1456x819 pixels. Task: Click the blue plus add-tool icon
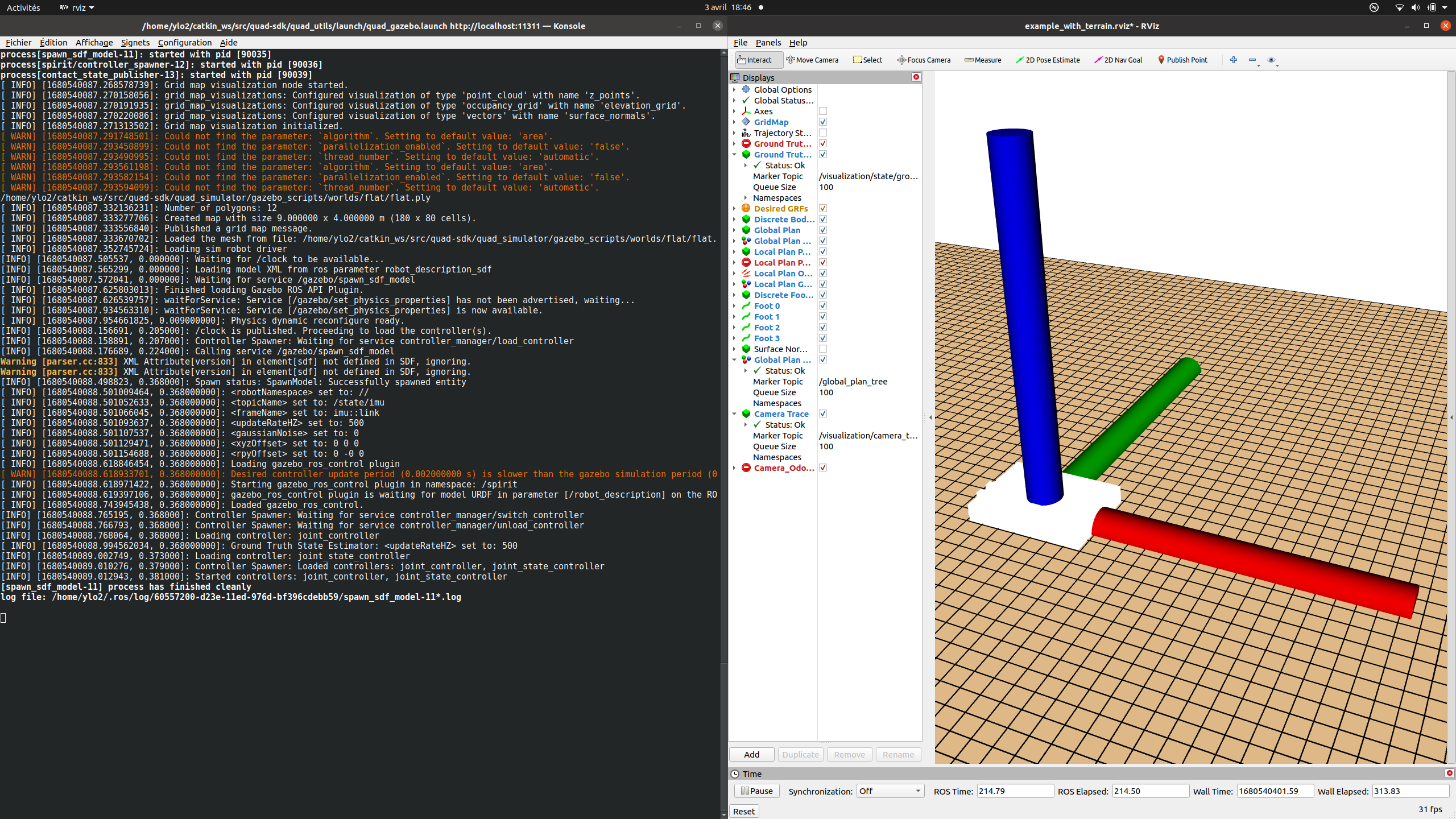click(x=1233, y=60)
